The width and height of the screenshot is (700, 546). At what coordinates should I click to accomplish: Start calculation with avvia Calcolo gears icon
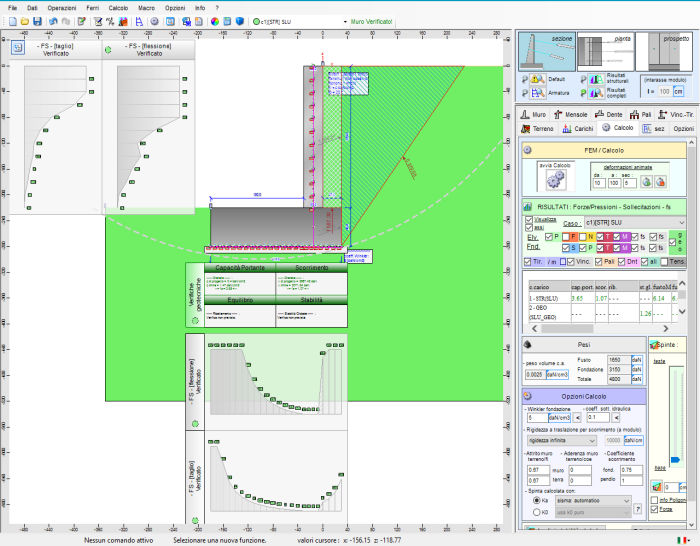click(x=556, y=180)
